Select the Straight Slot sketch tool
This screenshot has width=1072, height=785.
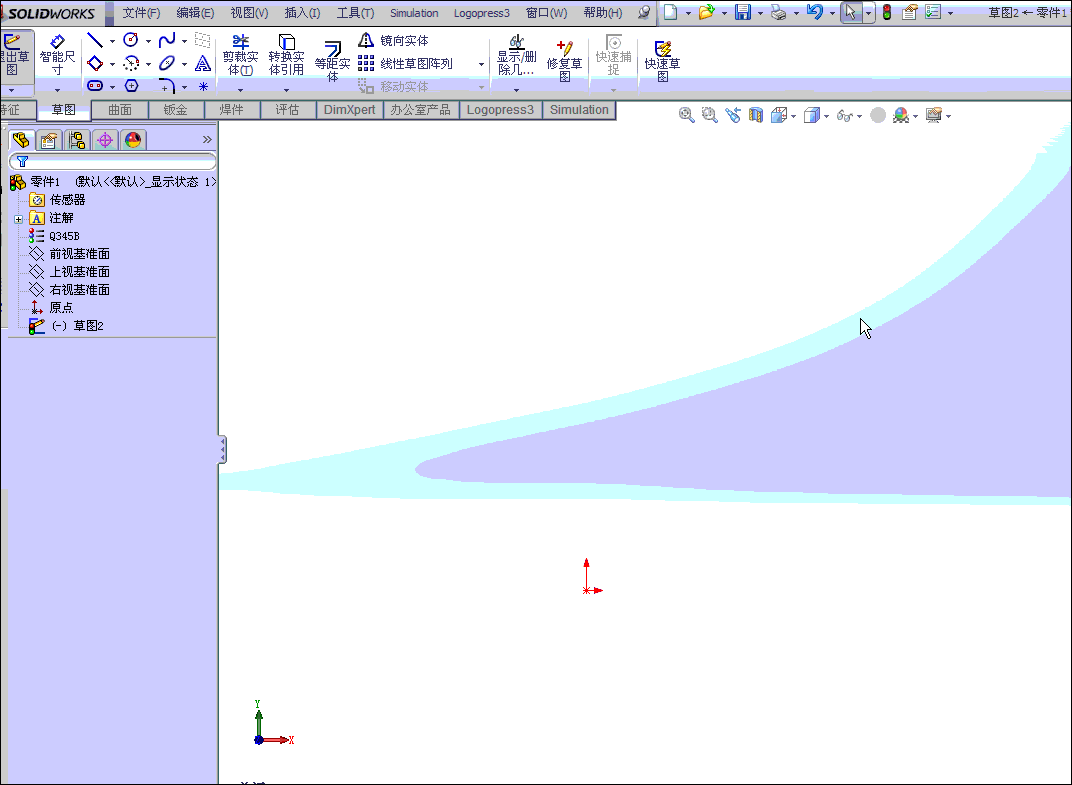pos(95,86)
